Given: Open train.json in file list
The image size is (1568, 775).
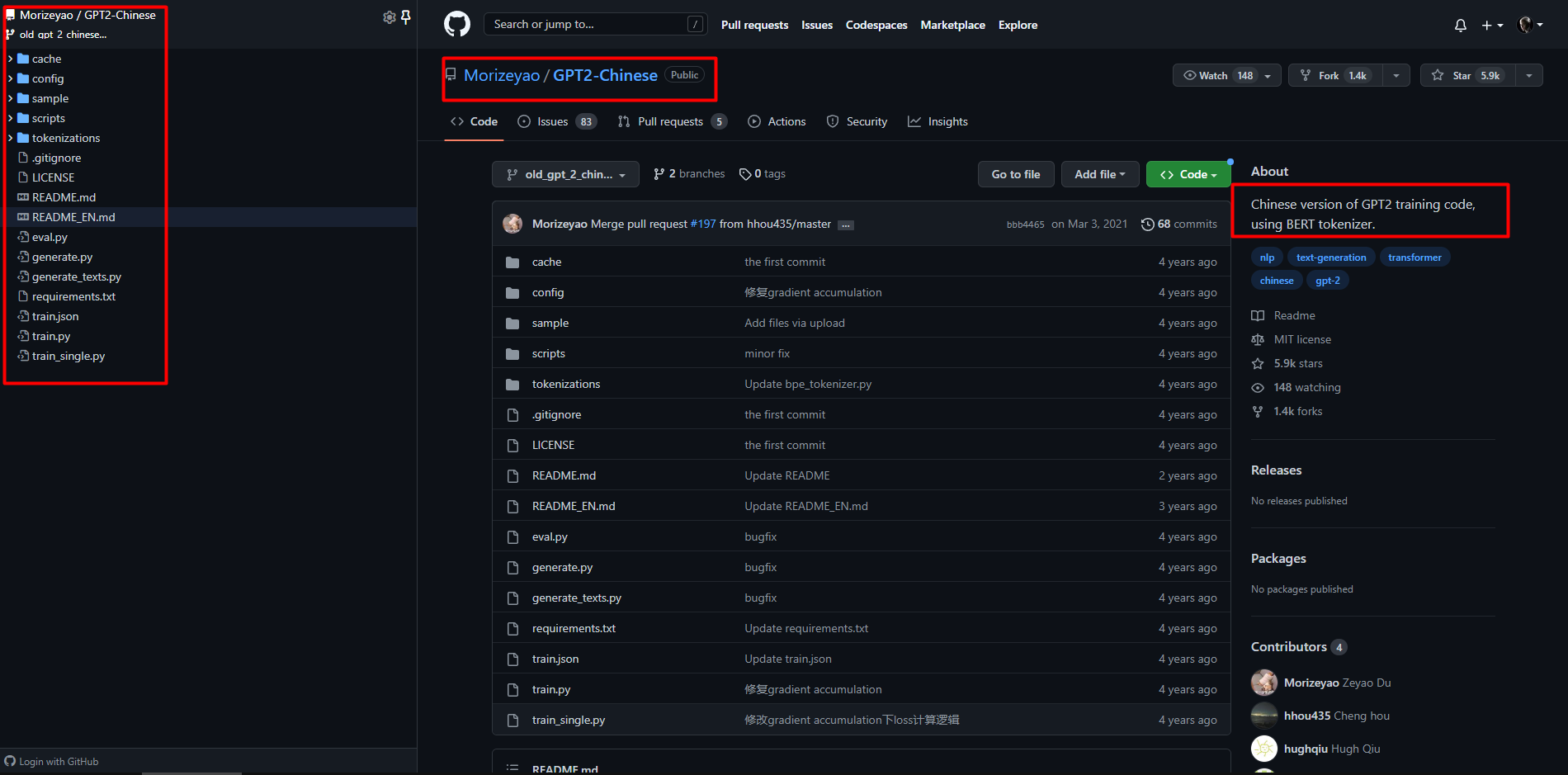Looking at the screenshot, I should click(555, 659).
